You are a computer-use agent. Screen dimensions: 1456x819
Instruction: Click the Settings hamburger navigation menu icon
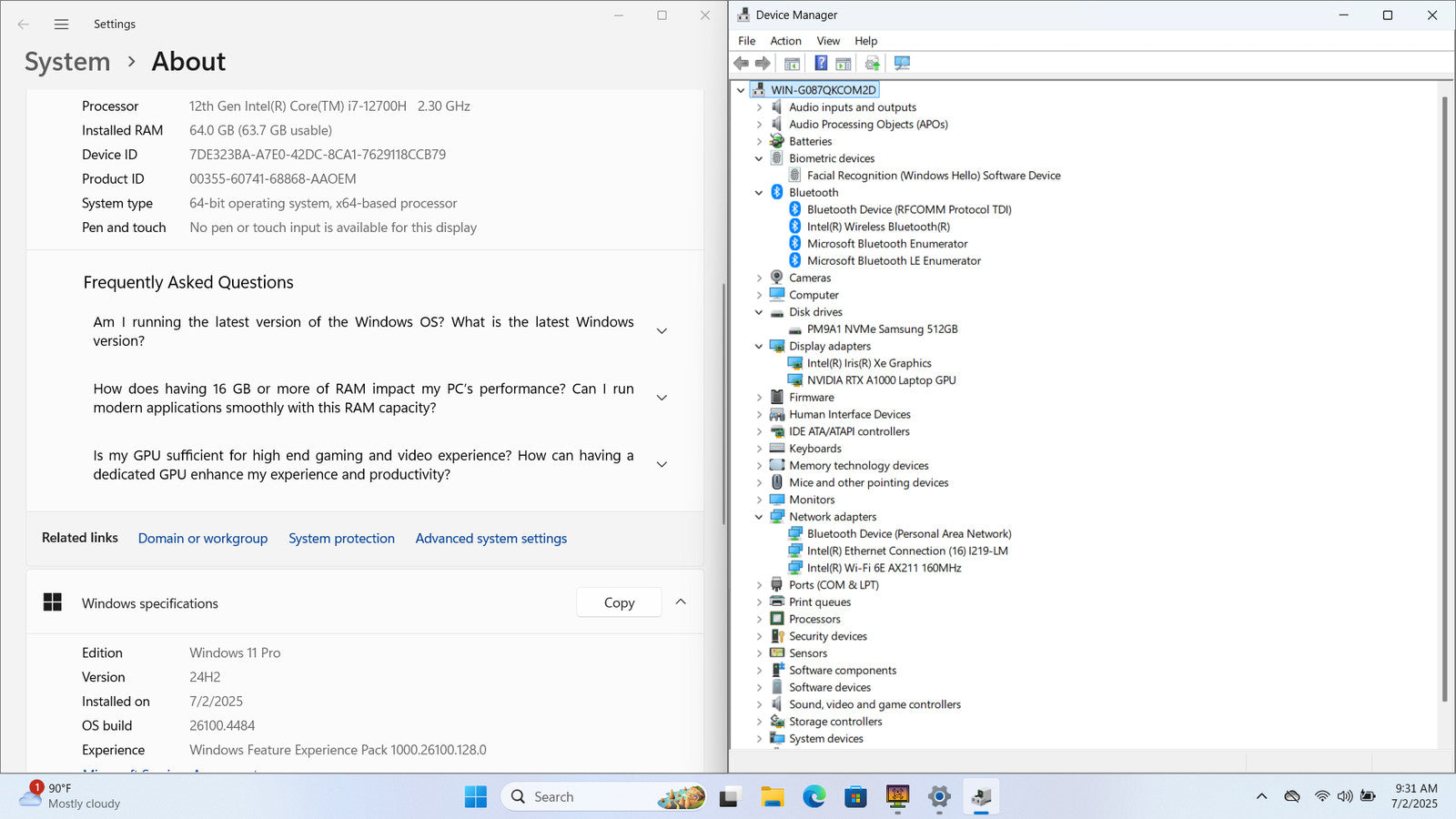coord(61,25)
